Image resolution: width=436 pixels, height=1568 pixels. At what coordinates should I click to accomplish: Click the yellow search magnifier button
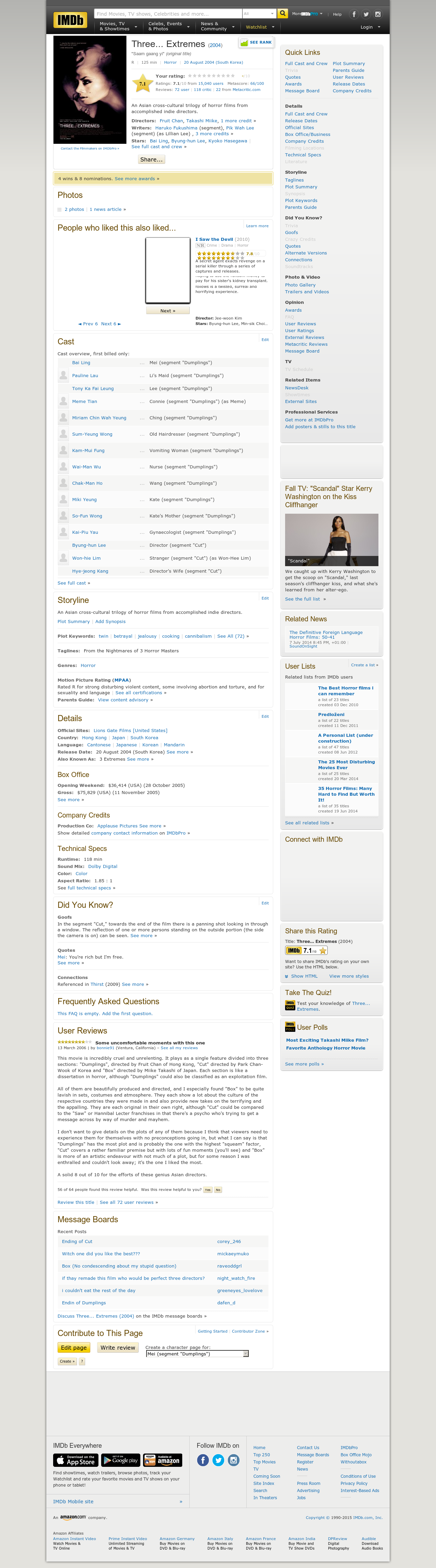click(x=282, y=13)
